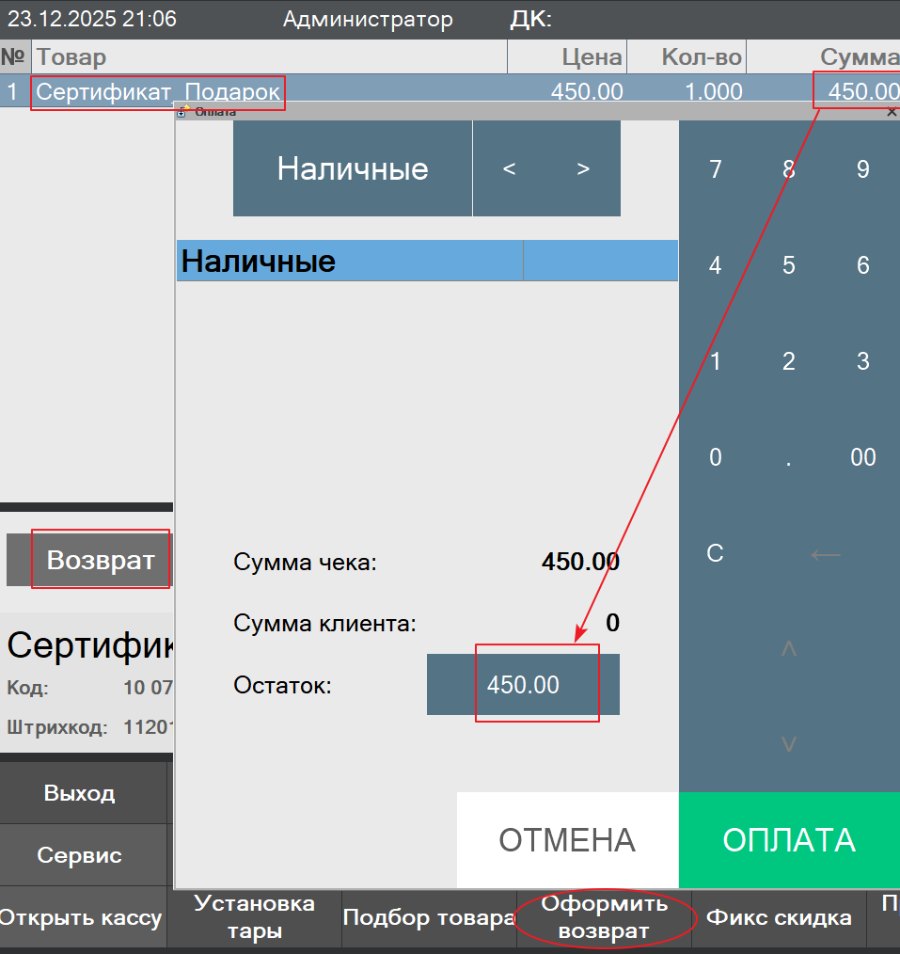Screen dimensions: 900x954
Task: Confirm payment with green ОПЛАТА button
Action: click(789, 840)
